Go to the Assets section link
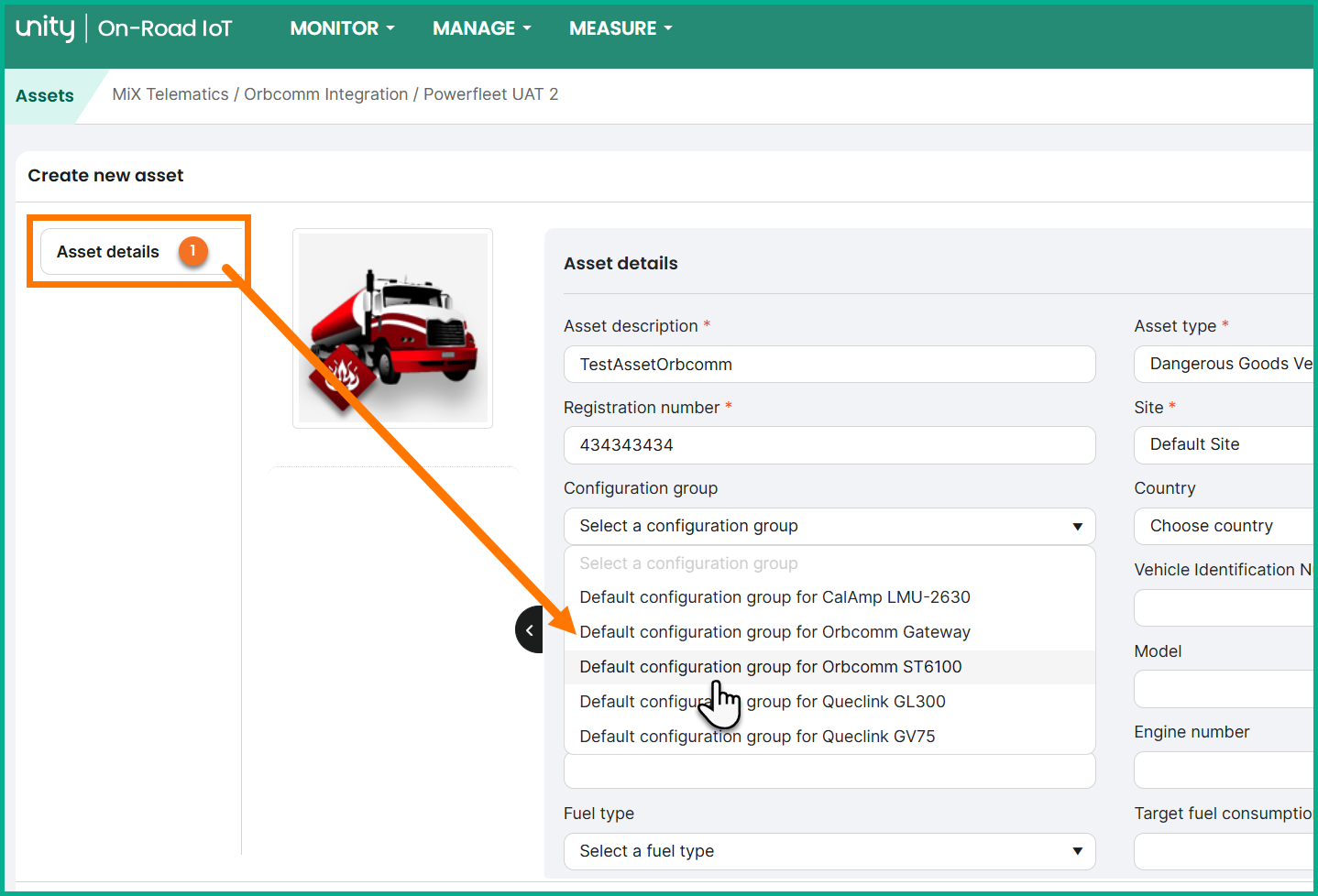Viewport: 1318px width, 896px height. point(45,96)
